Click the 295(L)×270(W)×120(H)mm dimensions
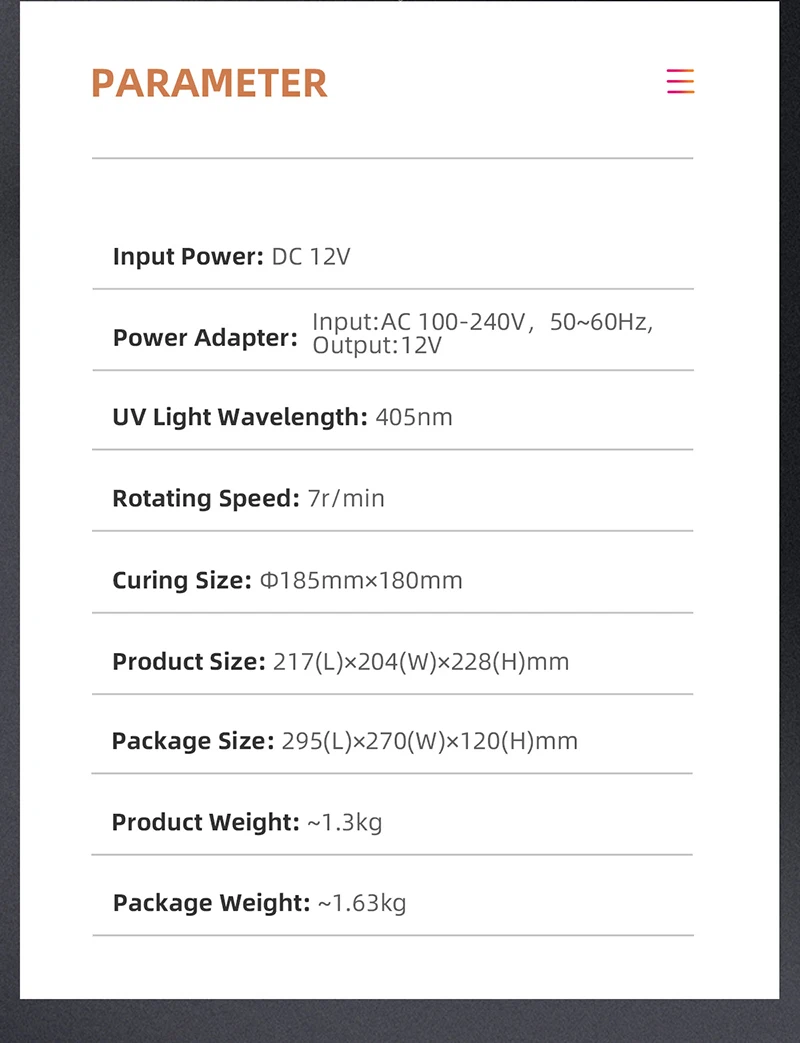 click(430, 741)
